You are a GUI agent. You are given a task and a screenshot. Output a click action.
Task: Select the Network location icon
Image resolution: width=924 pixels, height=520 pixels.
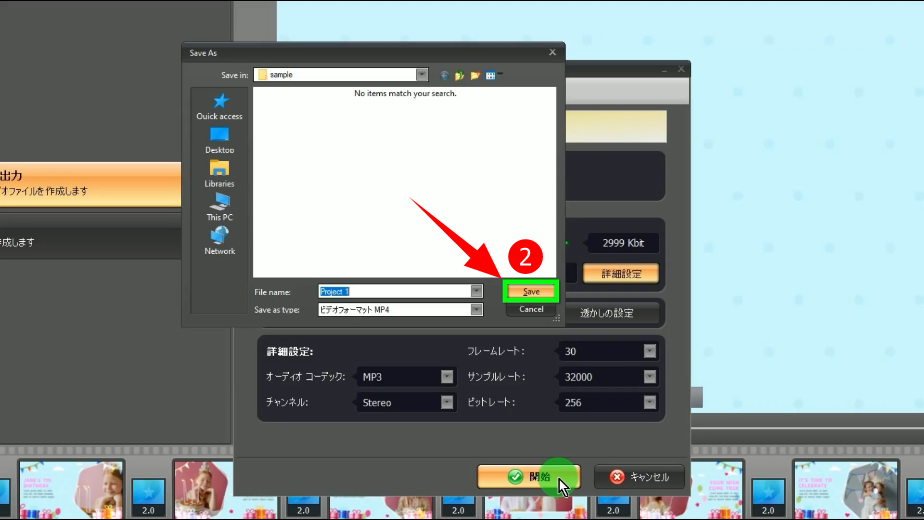pyautogui.click(x=219, y=240)
